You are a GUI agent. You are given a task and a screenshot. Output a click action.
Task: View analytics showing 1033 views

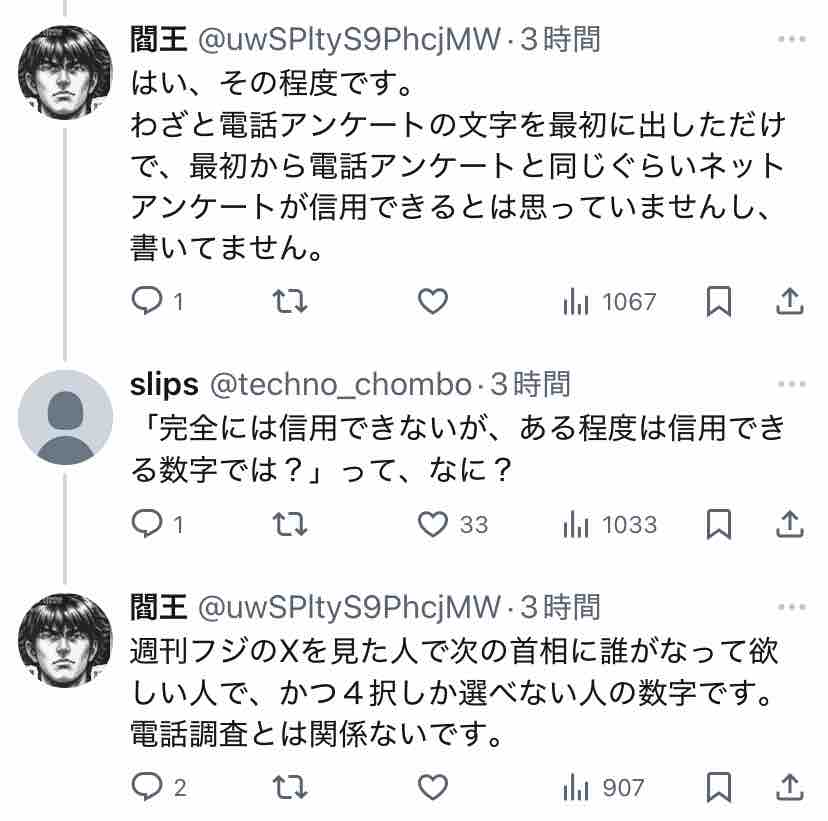click(x=610, y=525)
